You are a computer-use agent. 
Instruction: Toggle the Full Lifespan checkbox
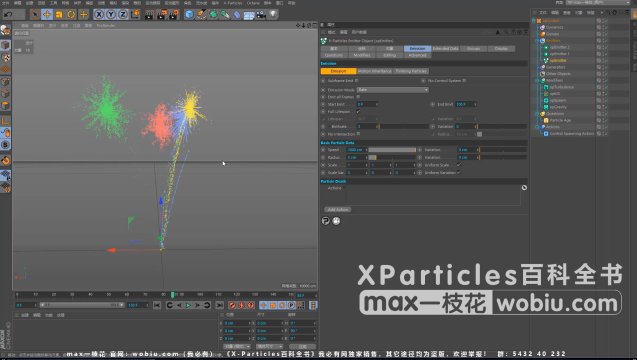pyautogui.click(x=358, y=111)
